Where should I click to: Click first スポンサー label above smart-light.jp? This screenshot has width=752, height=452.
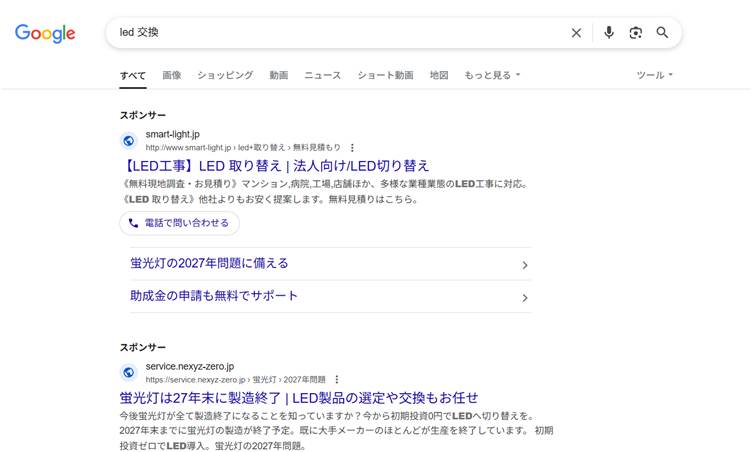[x=142, y=115]
